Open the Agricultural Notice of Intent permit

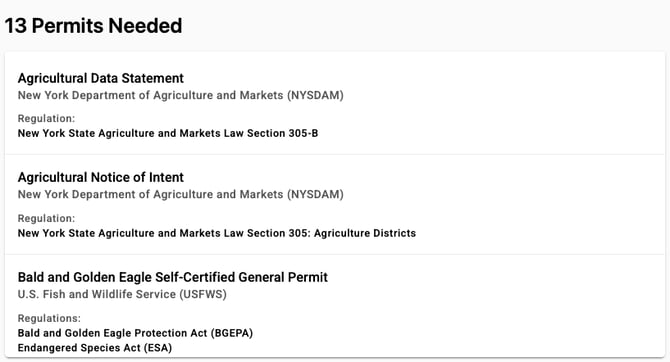(x=100, y=177)
